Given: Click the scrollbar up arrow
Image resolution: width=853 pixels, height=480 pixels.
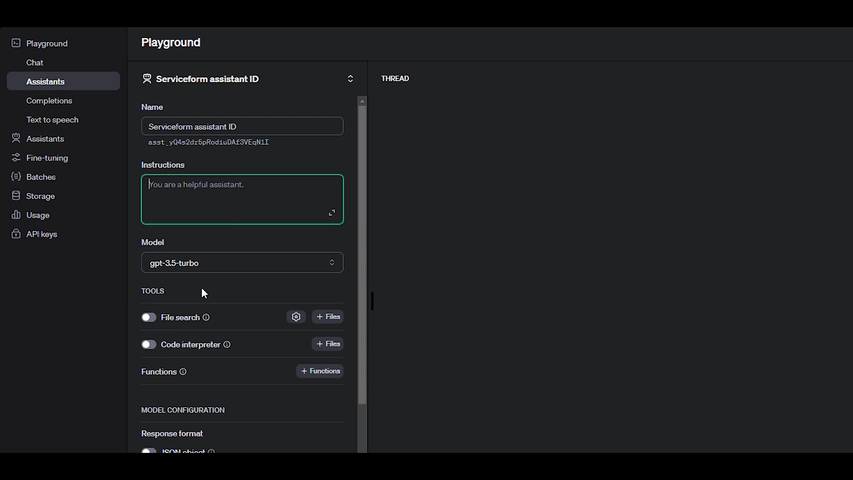Looking at the screenshot, I should [x=362, y=101].
